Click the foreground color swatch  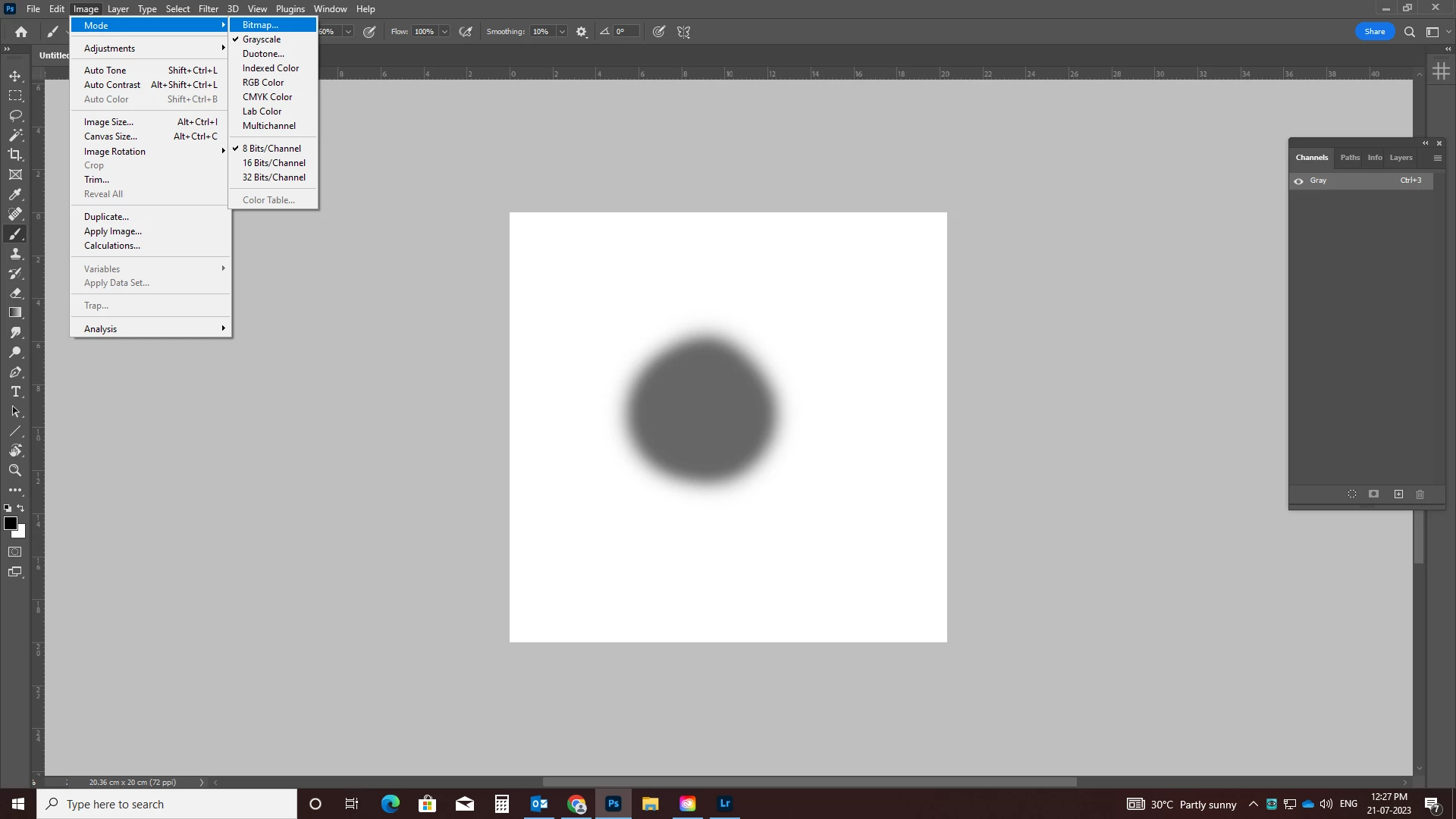[x=10, y=524]
